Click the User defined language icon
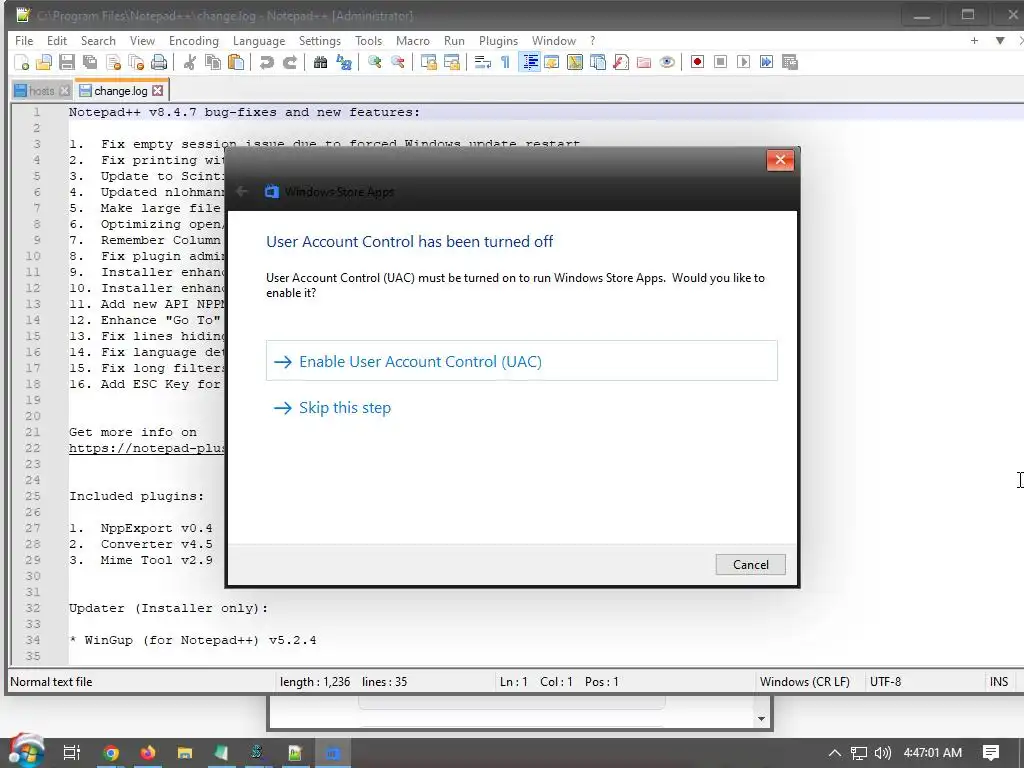 click(x=552, y=62)
